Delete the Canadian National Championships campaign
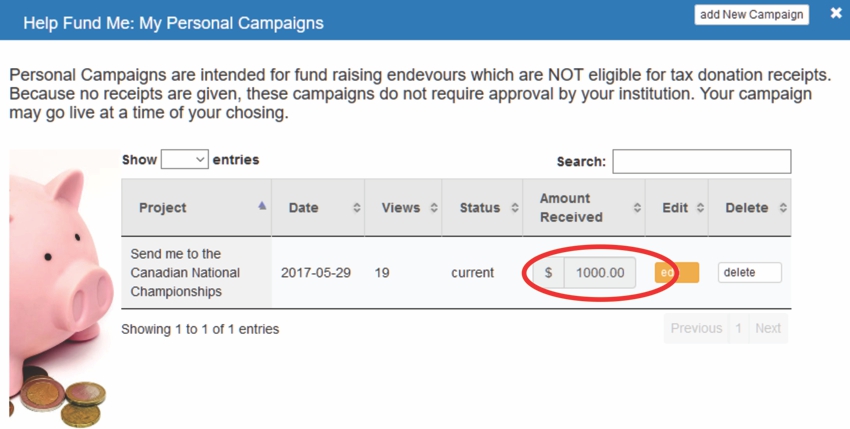The height and width of the screenshot is (429, 850). [750, 272]
